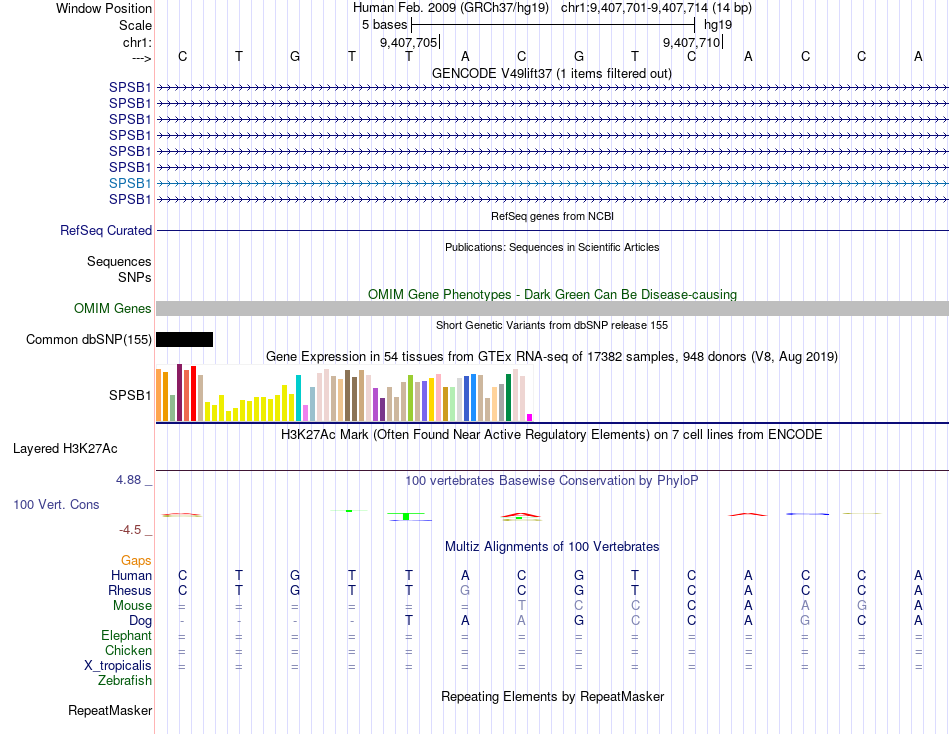Select the Mouse alignment row label
The height and width of the screenshot is (734, 950).
132,606
